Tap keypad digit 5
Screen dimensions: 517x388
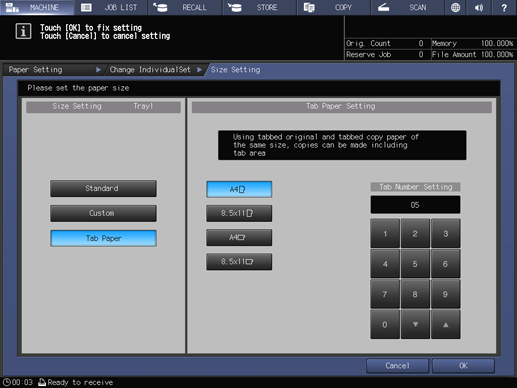pyautogui.click(x=415, y=264)
